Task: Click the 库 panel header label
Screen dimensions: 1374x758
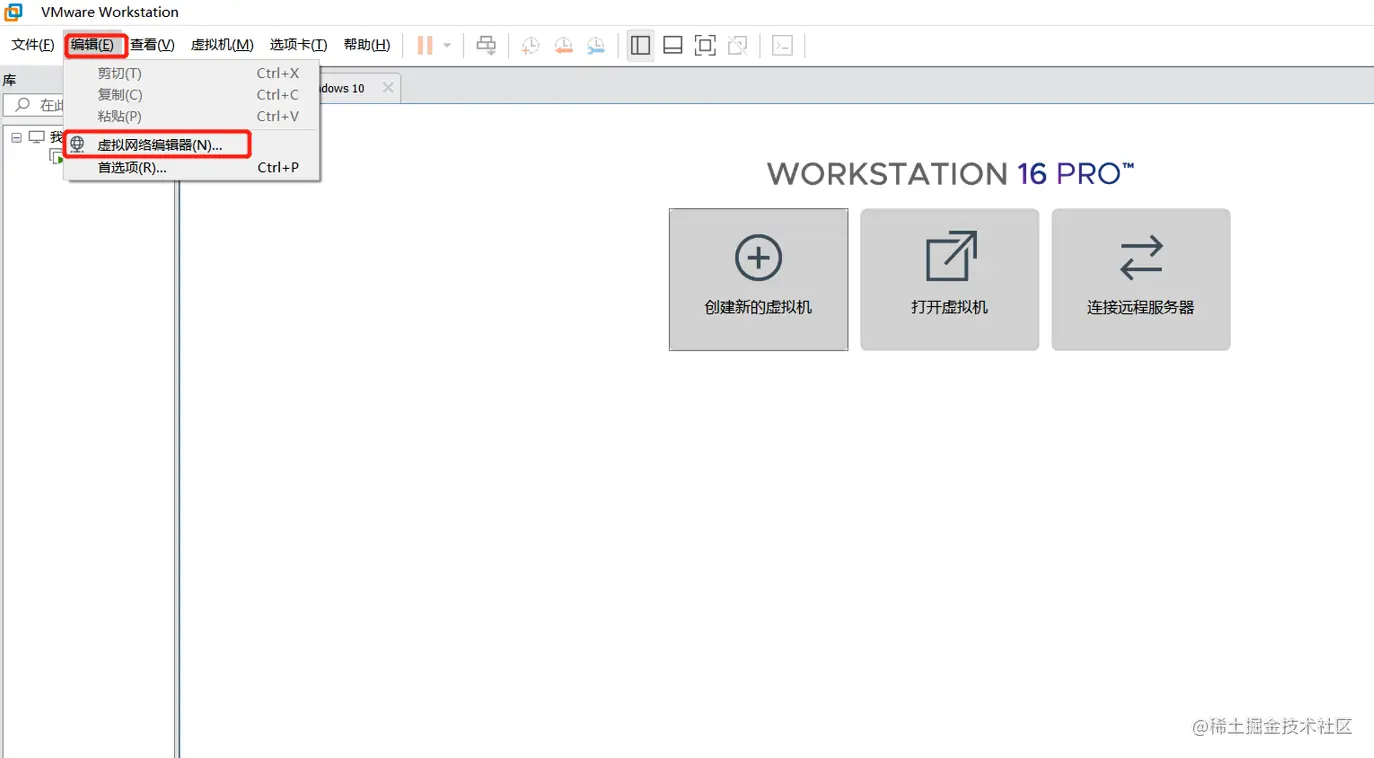Action: (x=9, y=80)
